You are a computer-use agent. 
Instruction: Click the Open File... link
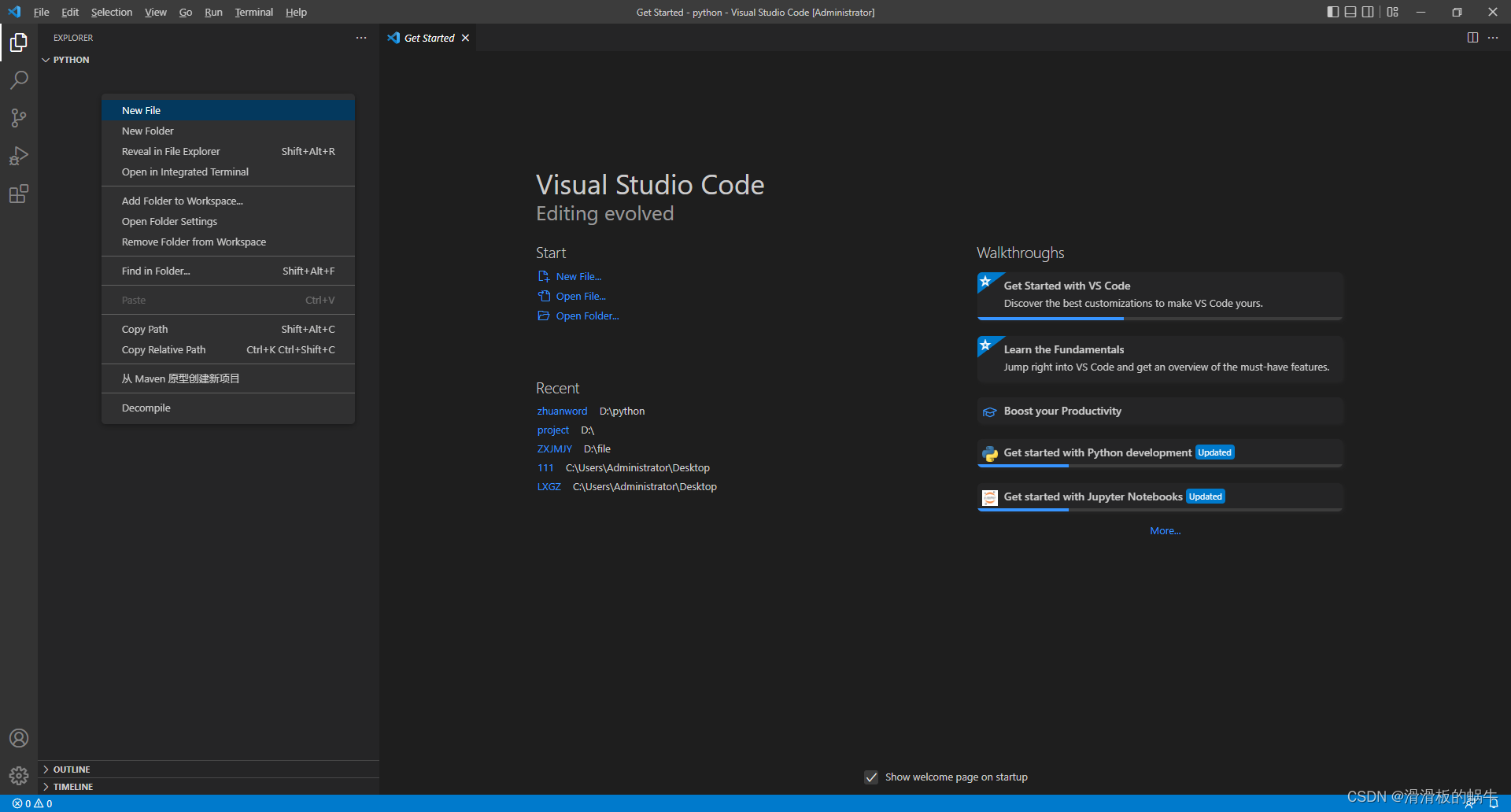(x=581, y=297)
